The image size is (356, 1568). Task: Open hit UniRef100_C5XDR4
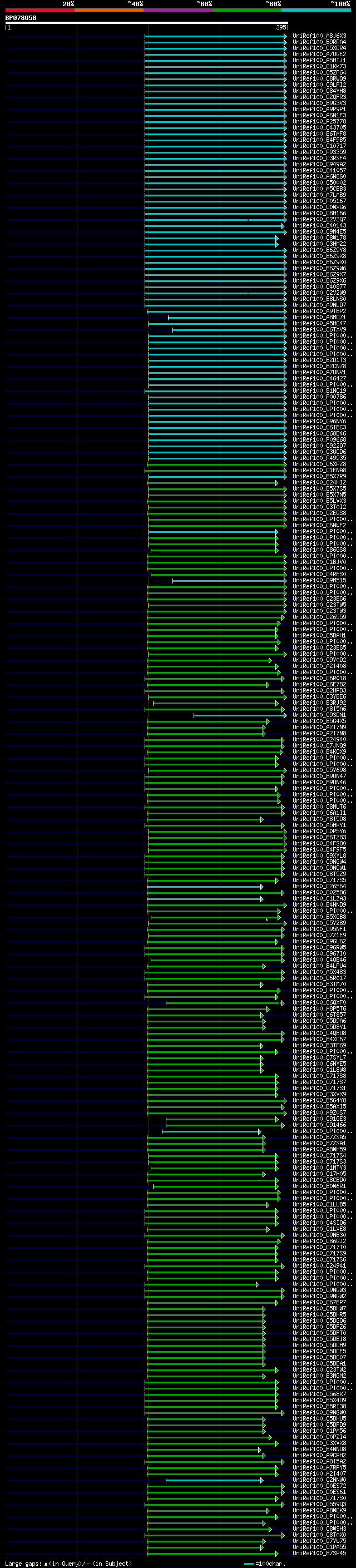coord(319,48)
